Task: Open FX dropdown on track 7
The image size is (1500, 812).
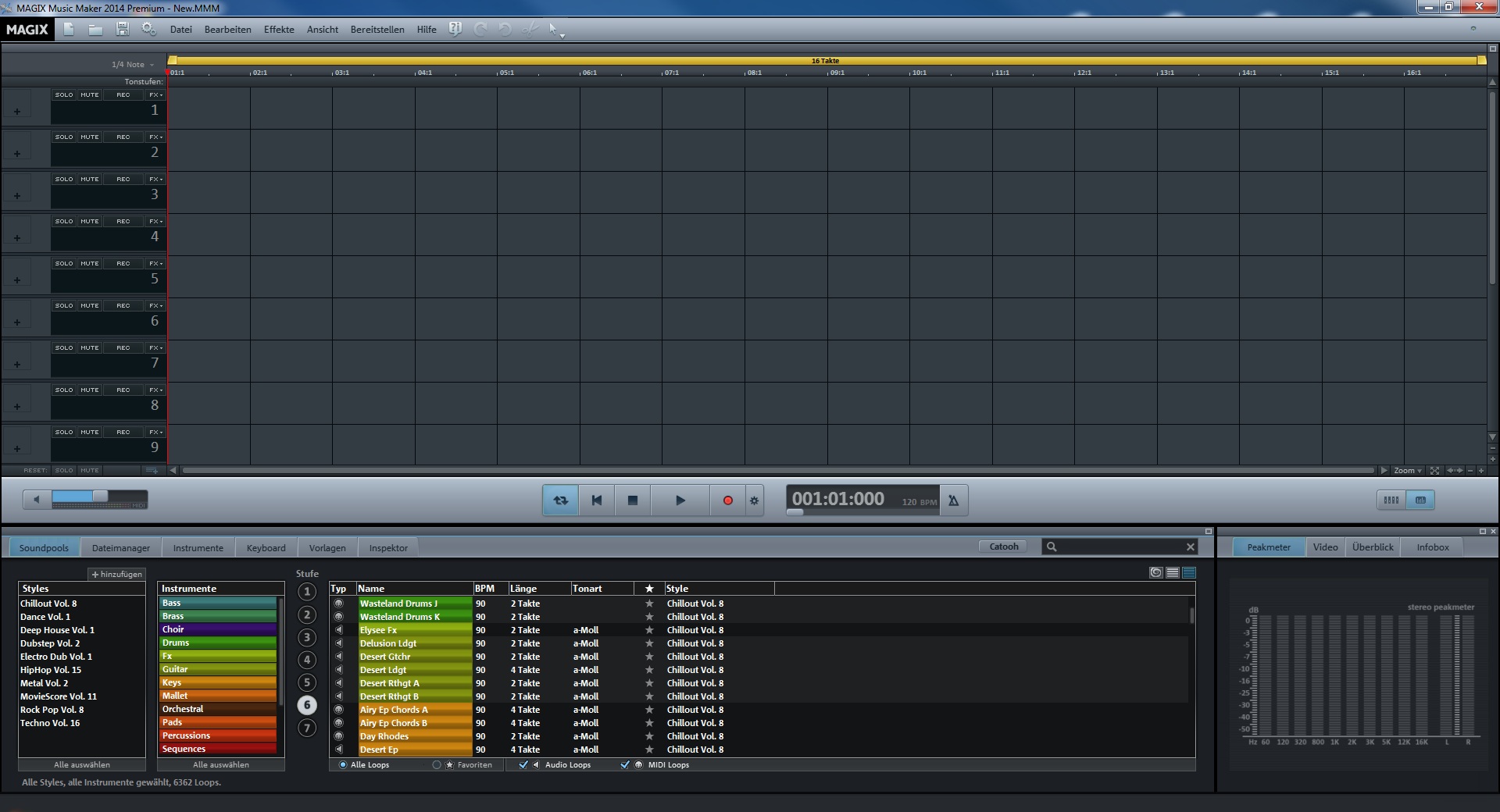Action: coord(155,347)
